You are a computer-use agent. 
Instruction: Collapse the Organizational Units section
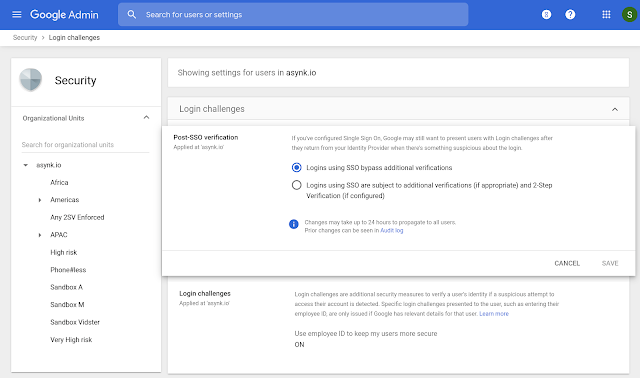[146, 118]
